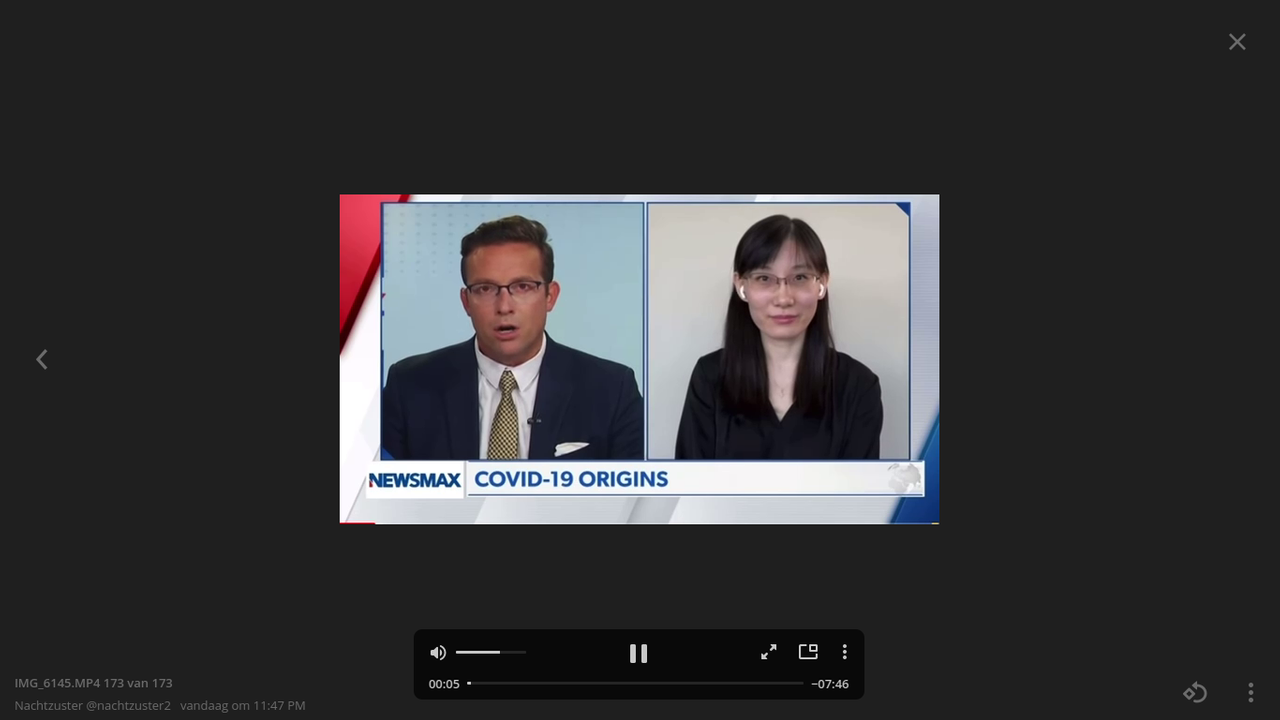
Task: Toggle the remaining time display -07:46
Action: click(830, 684)
